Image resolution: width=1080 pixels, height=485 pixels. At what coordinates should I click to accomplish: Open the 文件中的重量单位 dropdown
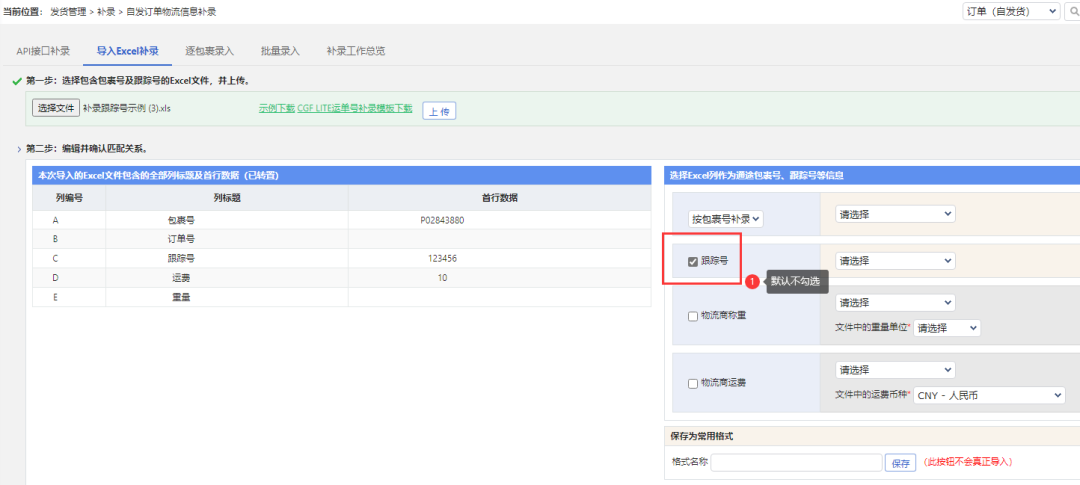tap(946, 328)
